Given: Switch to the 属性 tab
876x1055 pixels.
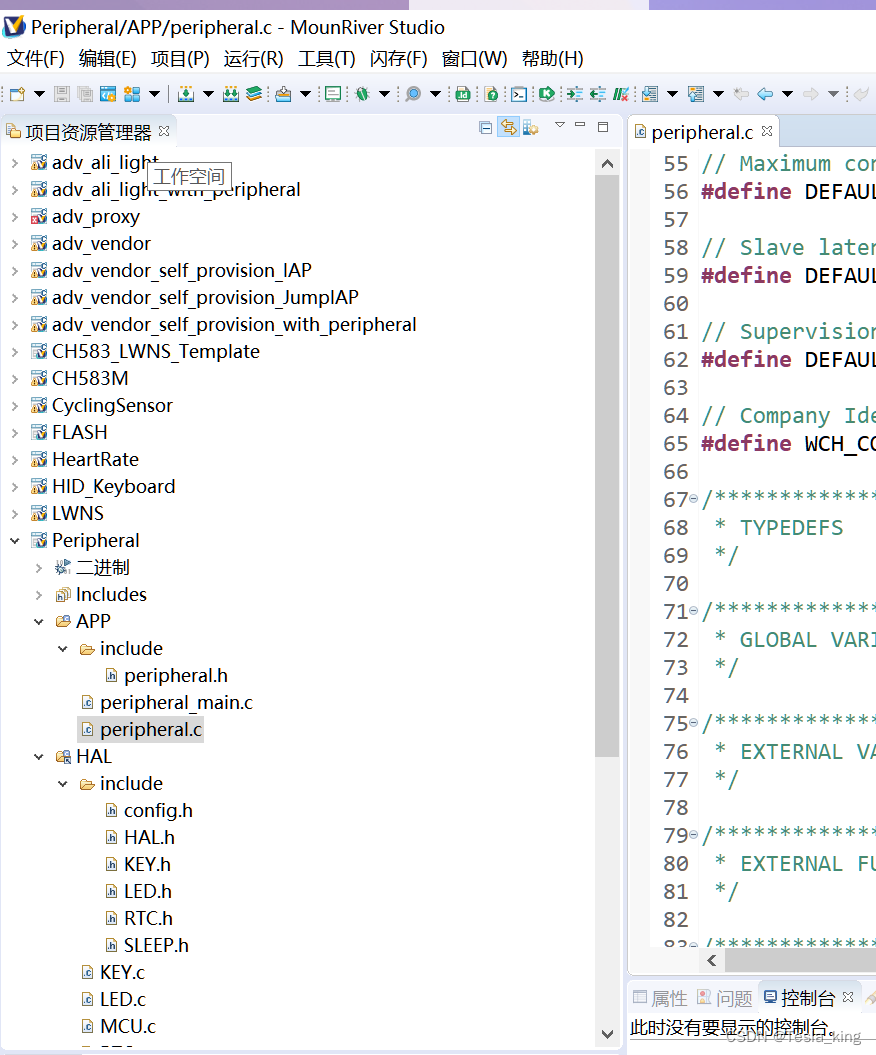Looking at the screenshot, I should click(x=661, y=998).
